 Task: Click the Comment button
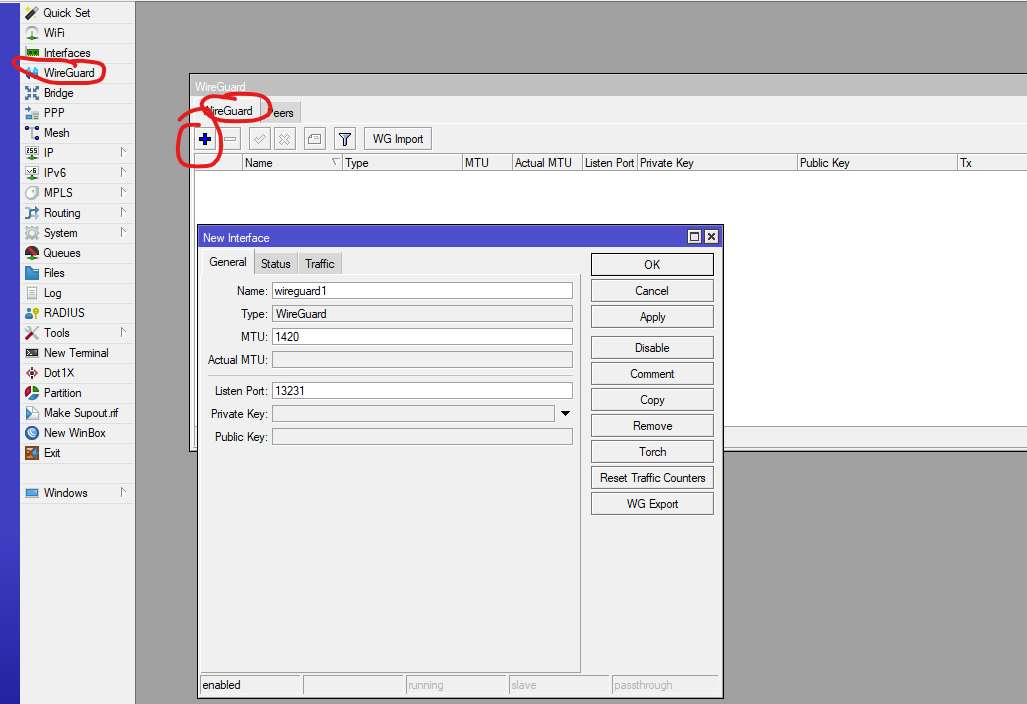click(652, 374)
